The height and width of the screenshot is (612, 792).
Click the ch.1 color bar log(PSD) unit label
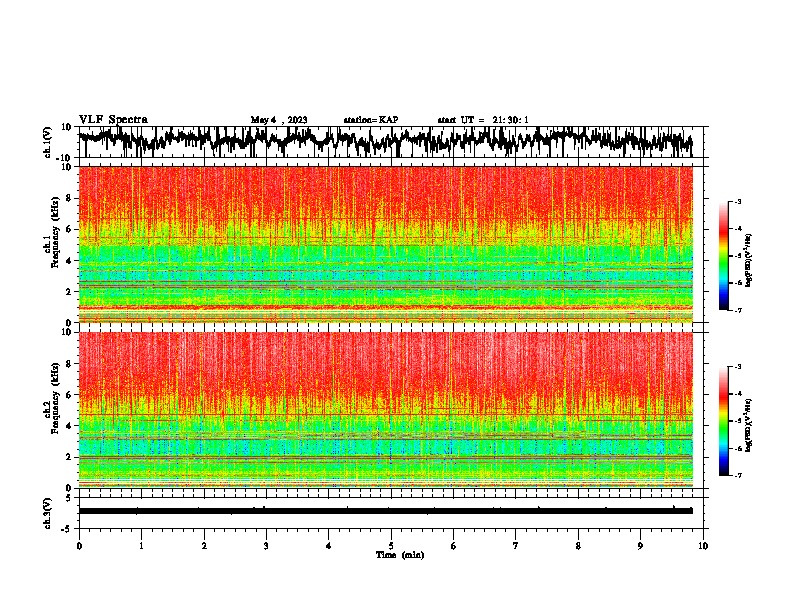pyautogui.click(x=749, y=260)
